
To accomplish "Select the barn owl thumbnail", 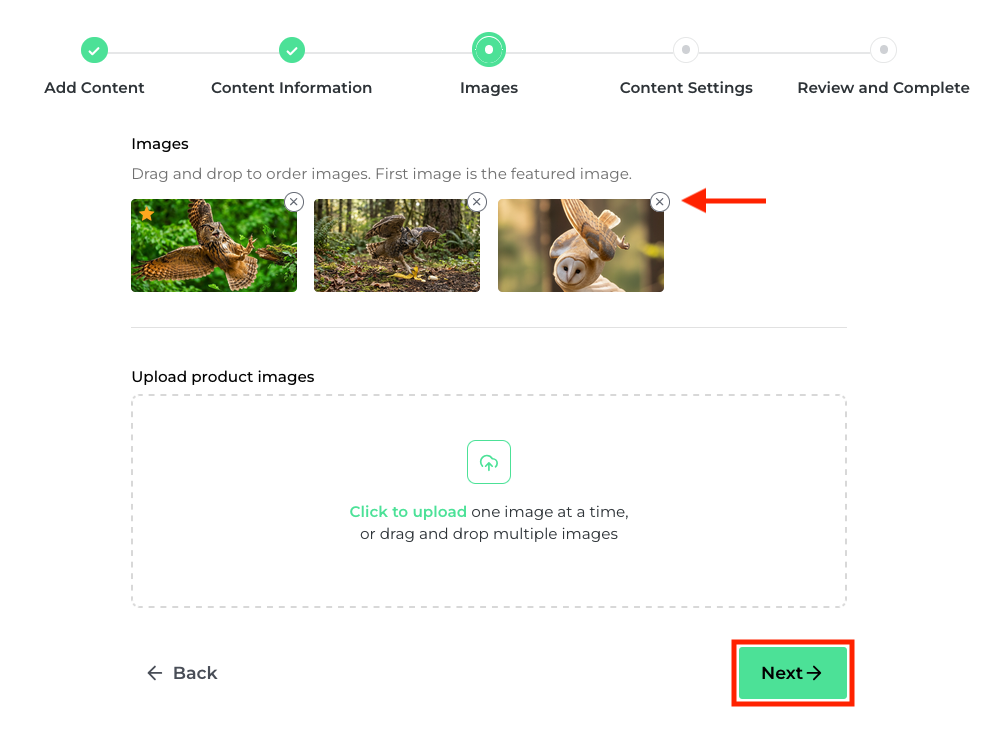I will (x=581, y=245).
